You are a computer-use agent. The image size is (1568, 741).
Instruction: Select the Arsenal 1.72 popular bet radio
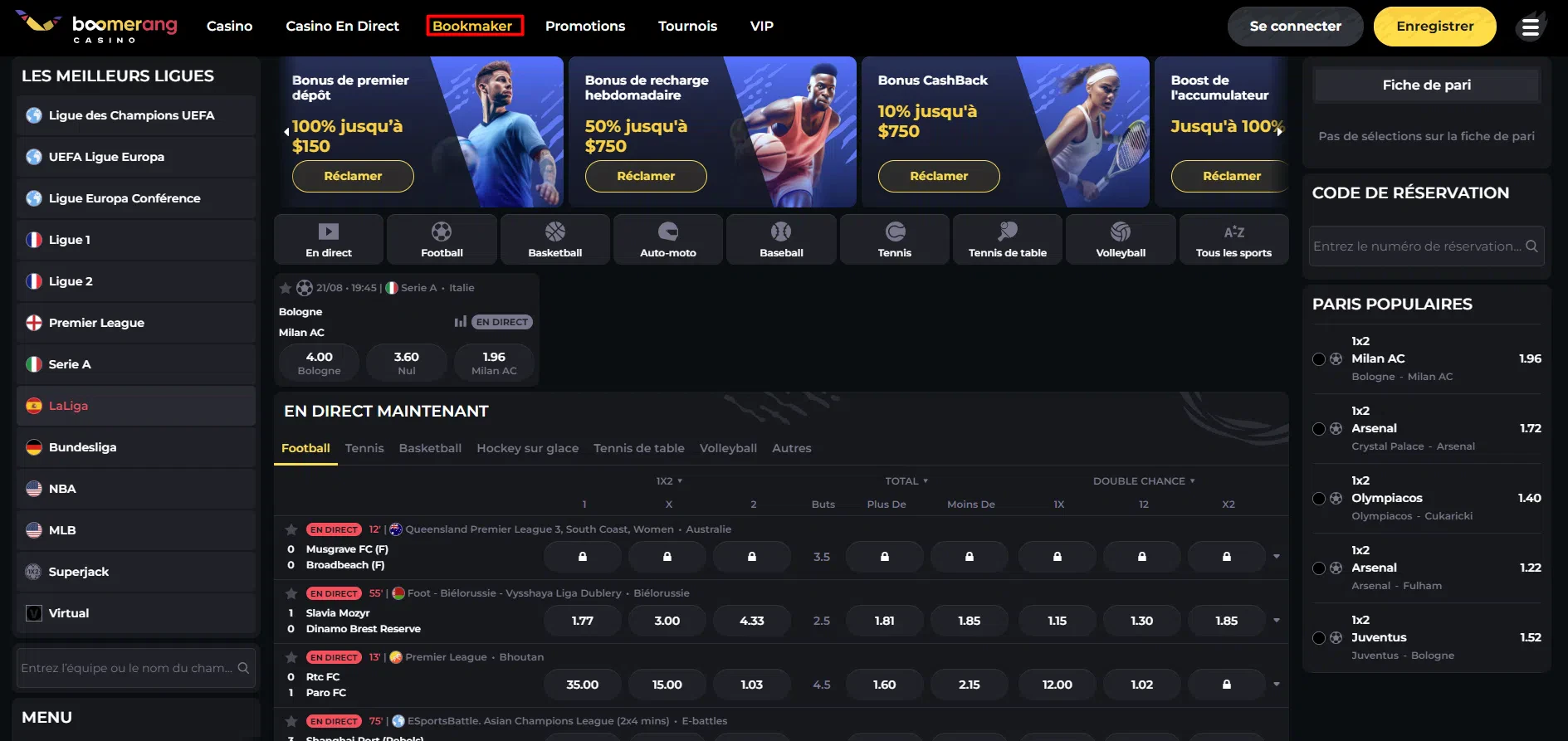click(1319, 429)
